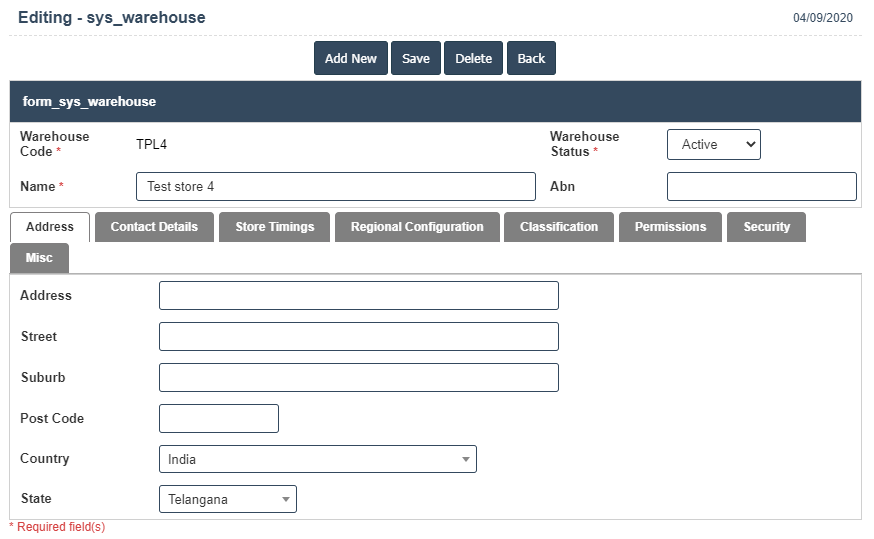
Task: Click the Name field containing Test store 4
Action: pos(335,187)
